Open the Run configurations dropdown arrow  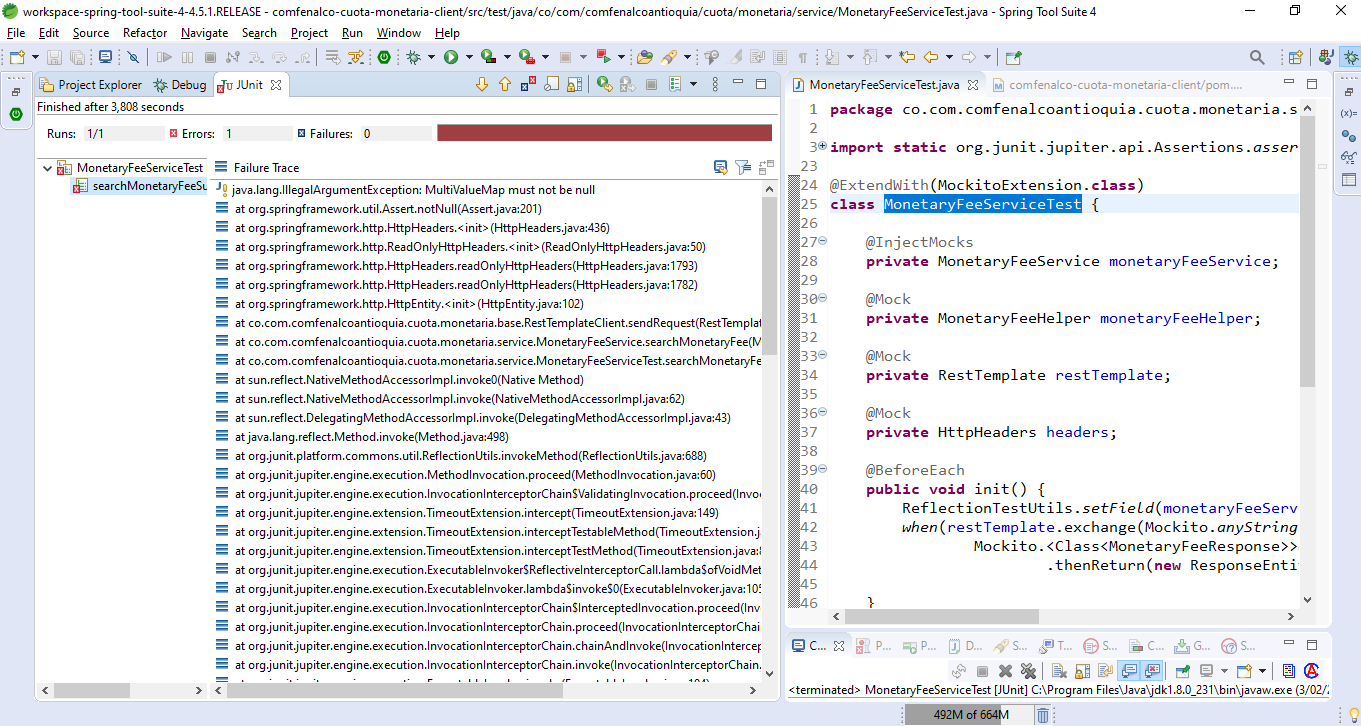(469, 57)
